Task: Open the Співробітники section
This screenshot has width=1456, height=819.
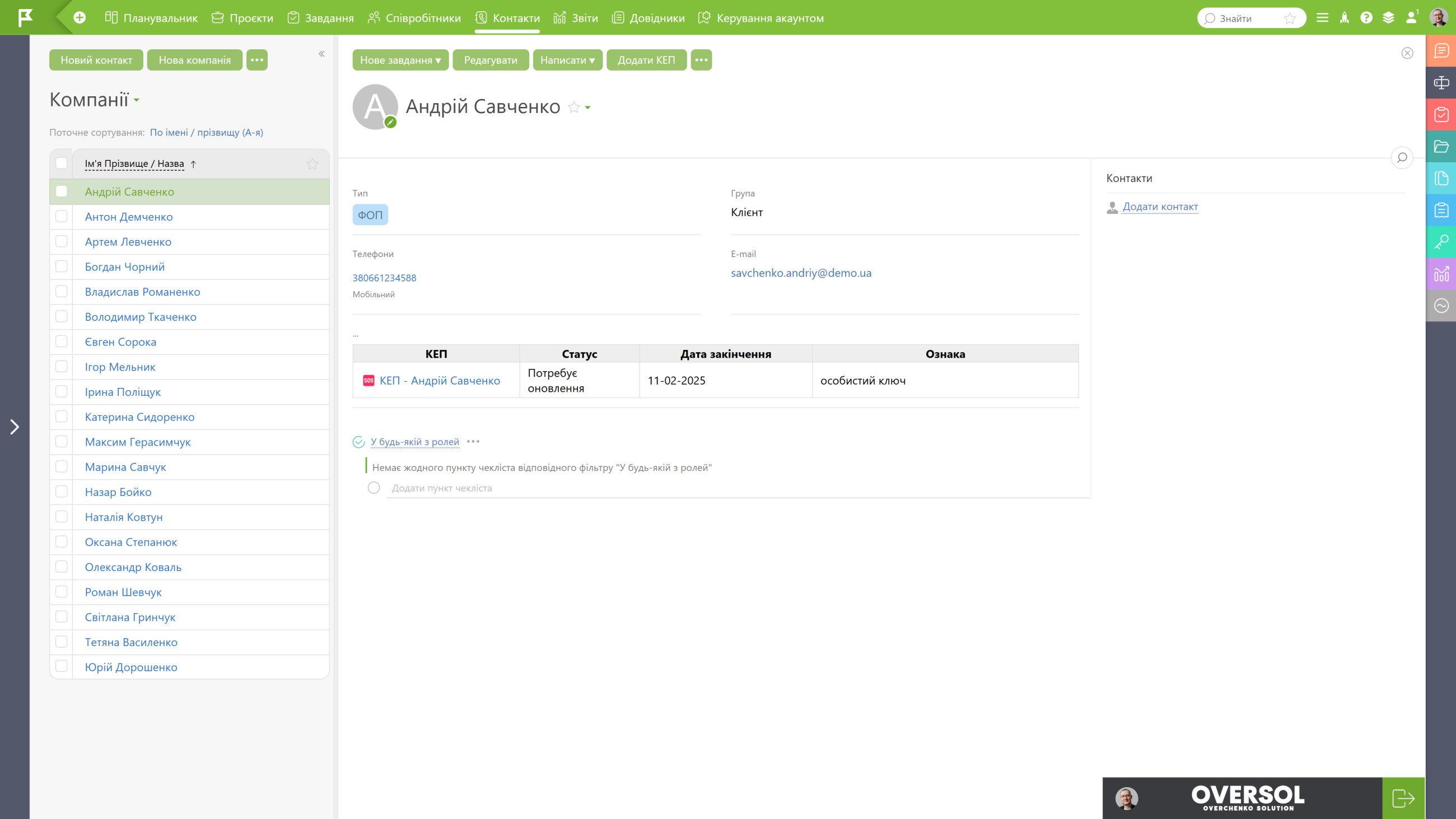Action: click(x=414, y=18)
